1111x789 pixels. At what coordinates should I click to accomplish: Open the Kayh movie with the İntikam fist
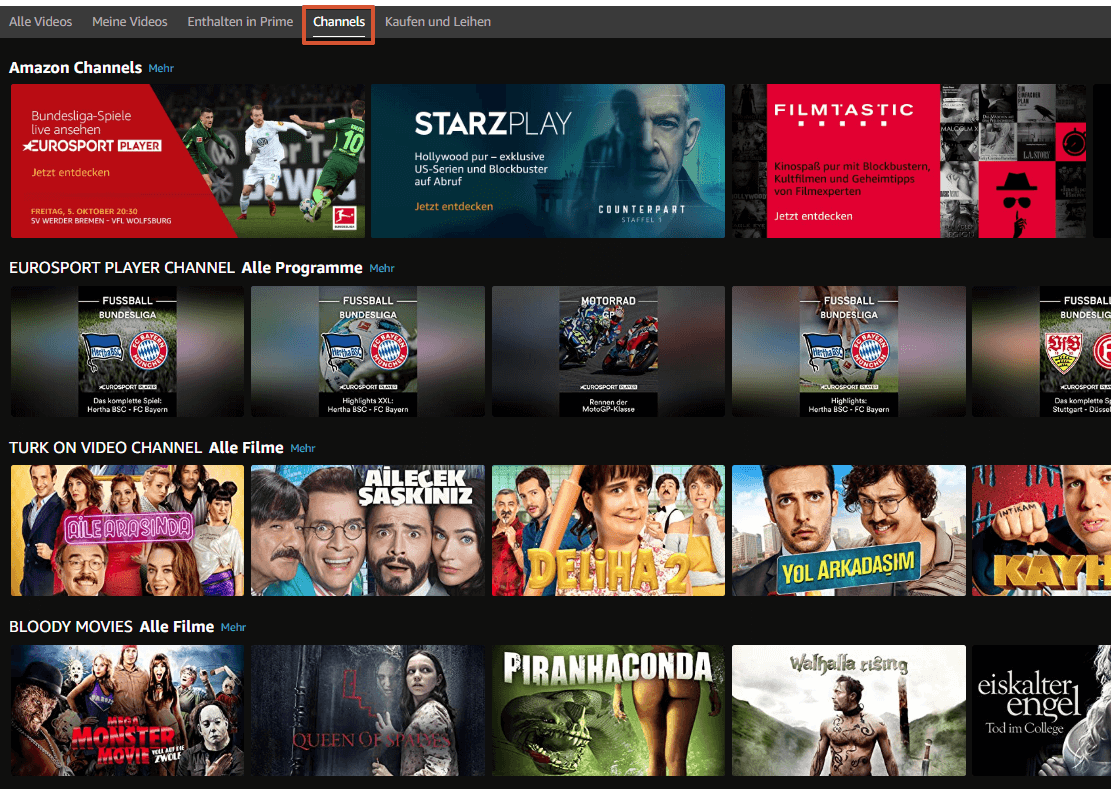(1042, 530)
